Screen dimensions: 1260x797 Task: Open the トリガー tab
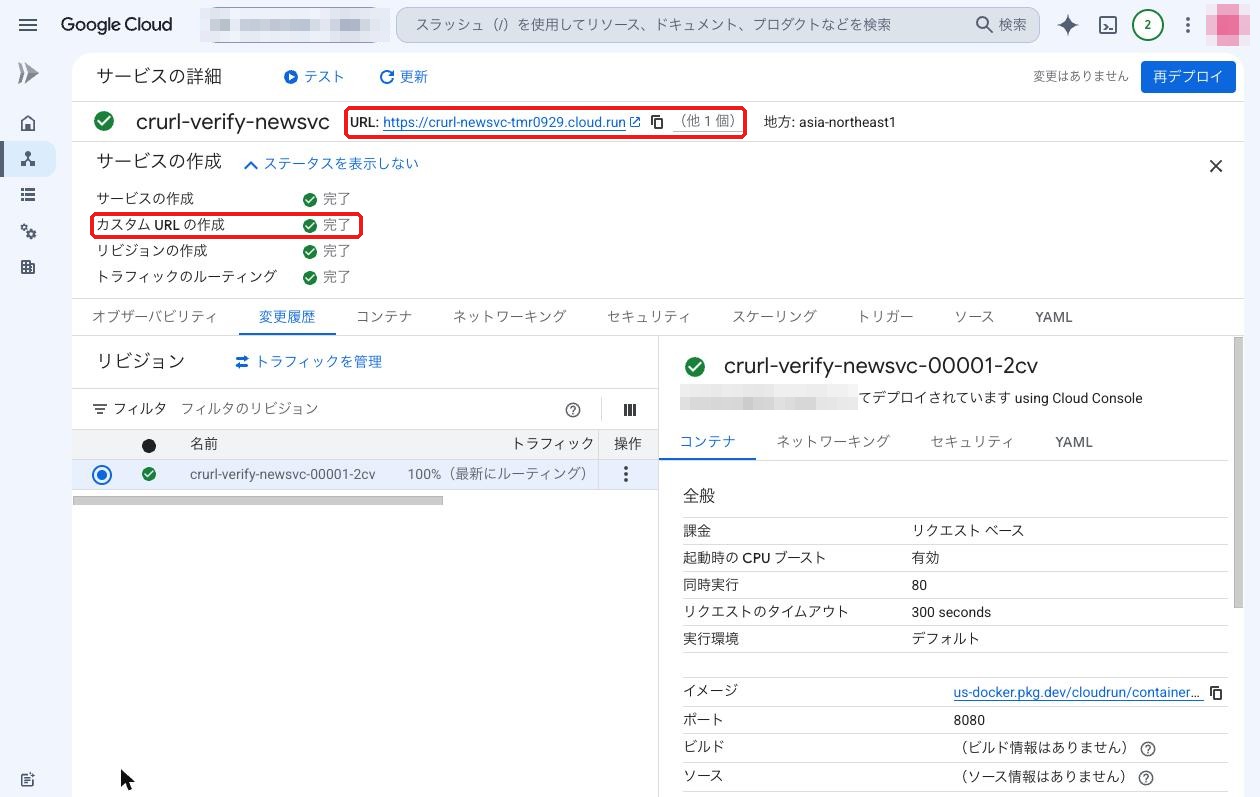(885, 317)
